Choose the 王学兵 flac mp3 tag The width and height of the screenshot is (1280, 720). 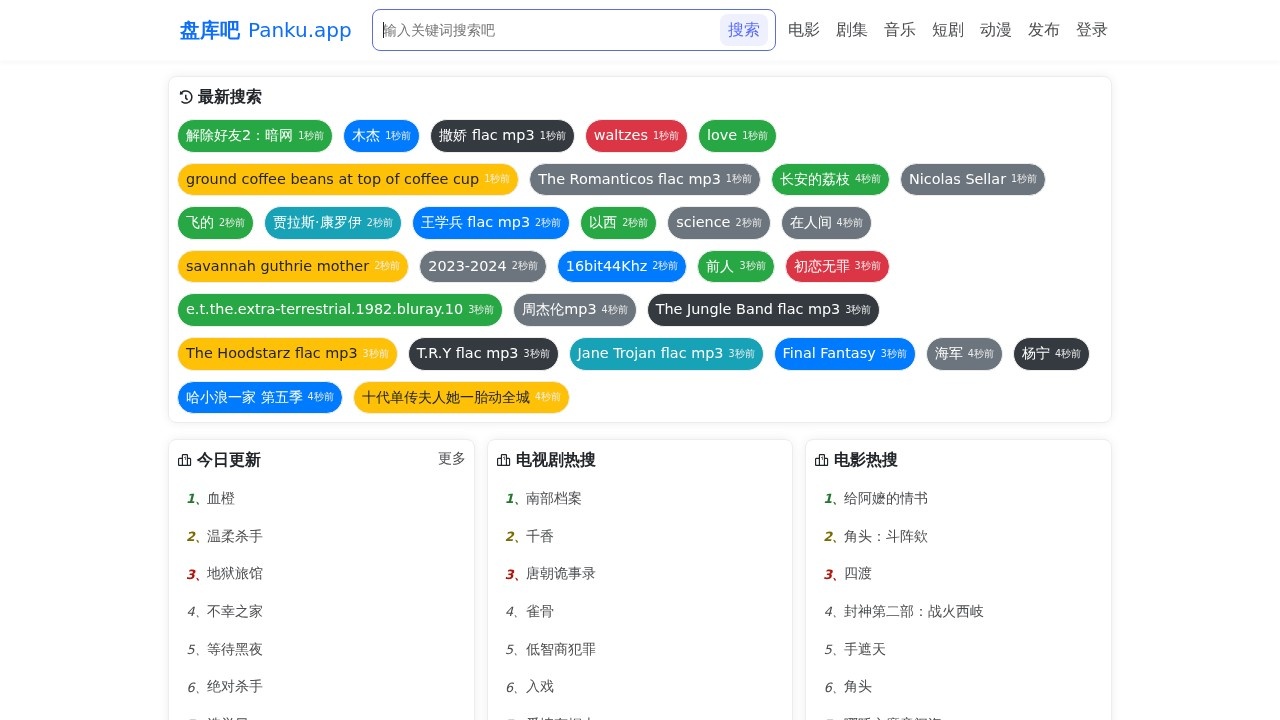pyautogui.click(x=491, y=223)
